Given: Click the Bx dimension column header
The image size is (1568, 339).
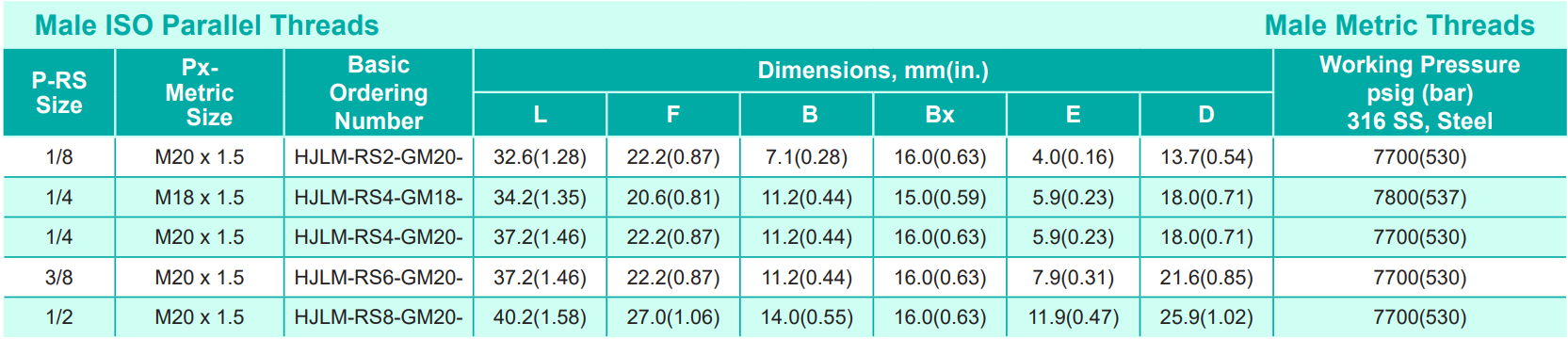Looking at the screenshot, I should click(940, 114).
